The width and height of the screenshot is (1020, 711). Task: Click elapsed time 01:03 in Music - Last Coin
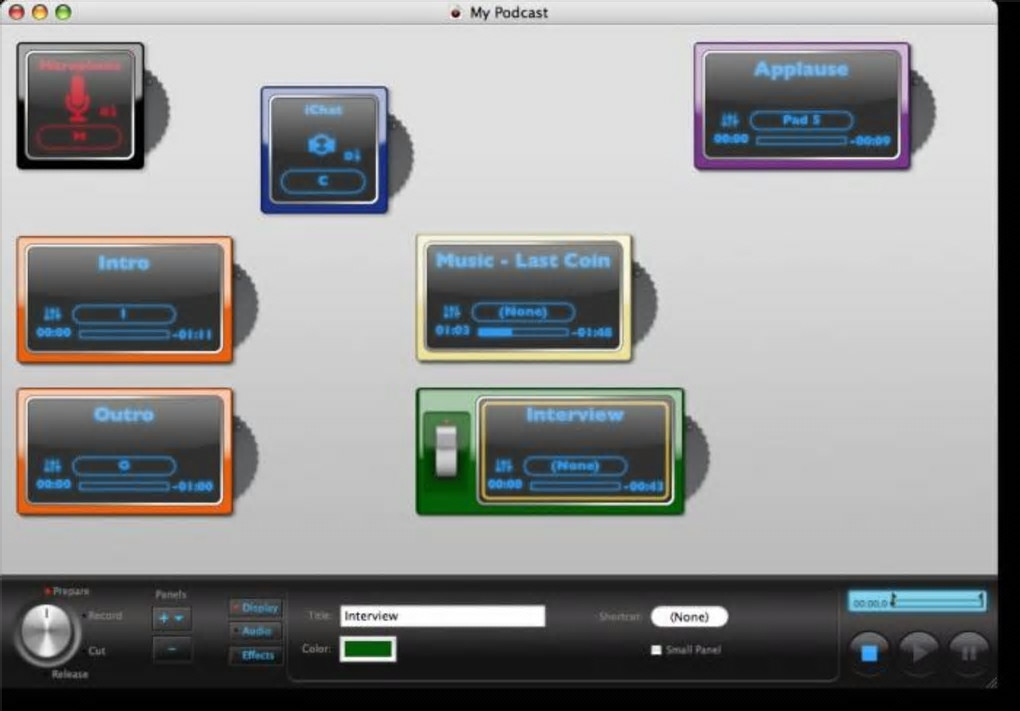click(452, 330)
